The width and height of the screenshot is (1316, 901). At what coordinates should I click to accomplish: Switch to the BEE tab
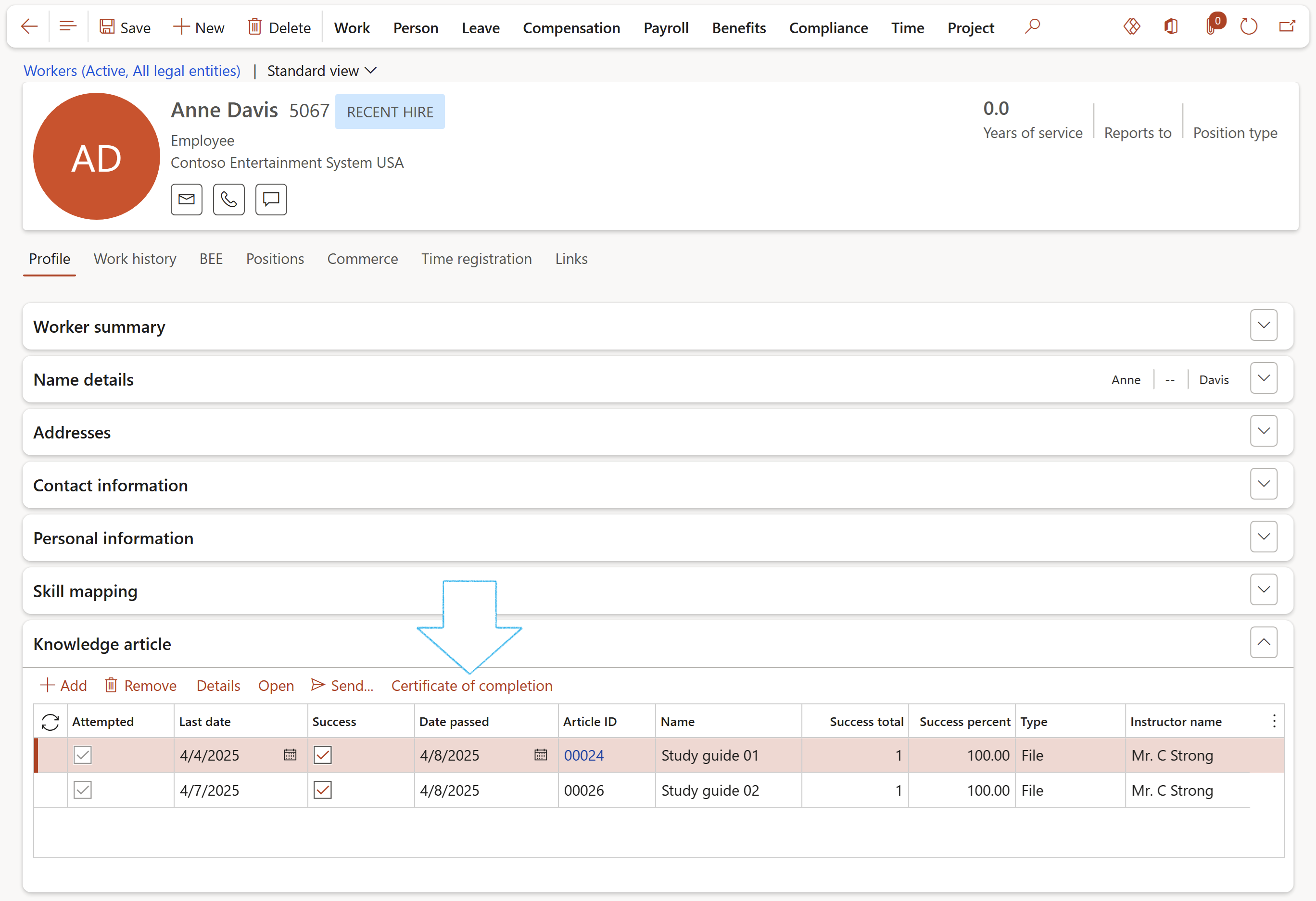coord(211,259)
